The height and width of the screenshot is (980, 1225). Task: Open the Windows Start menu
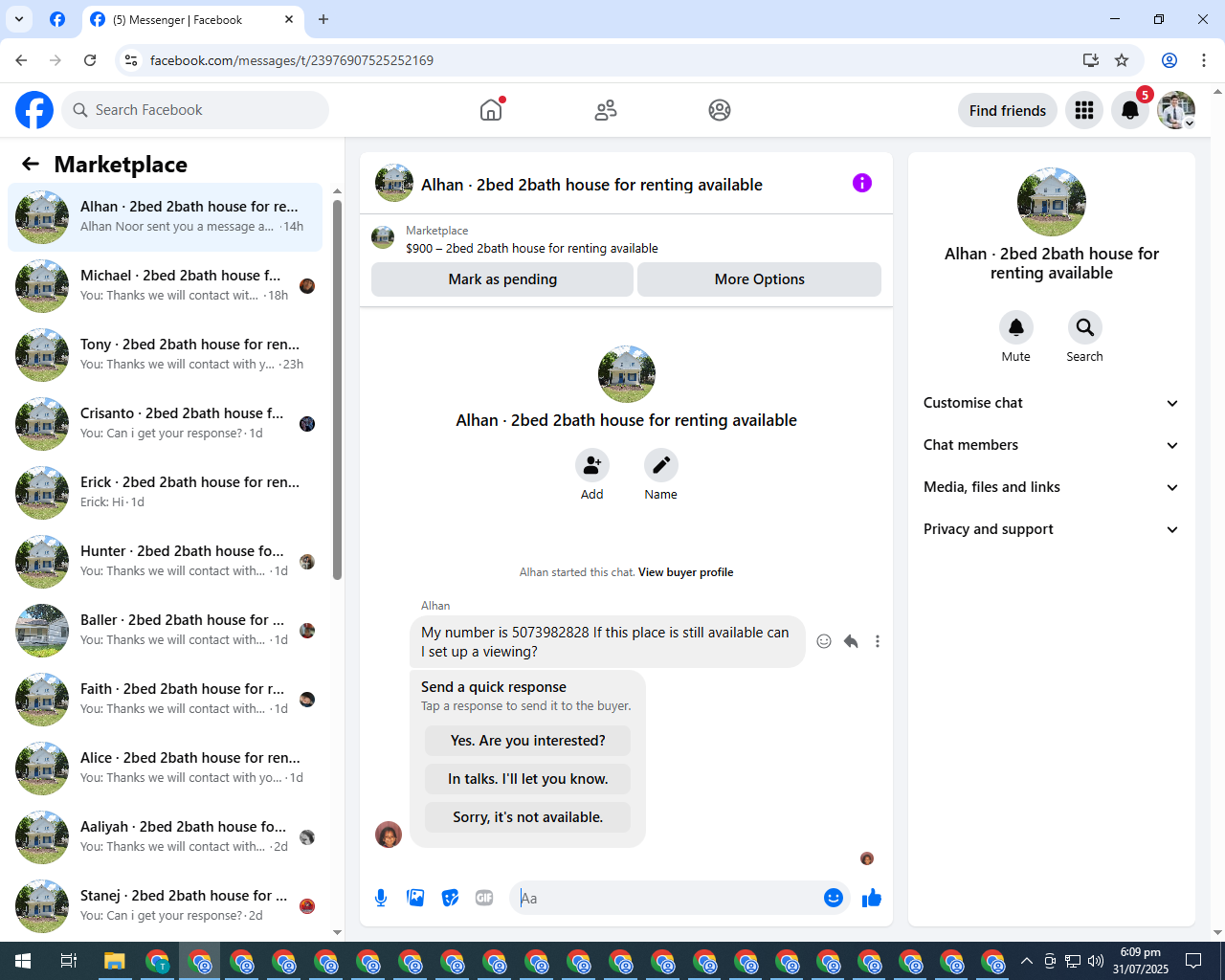click(23, 961)
